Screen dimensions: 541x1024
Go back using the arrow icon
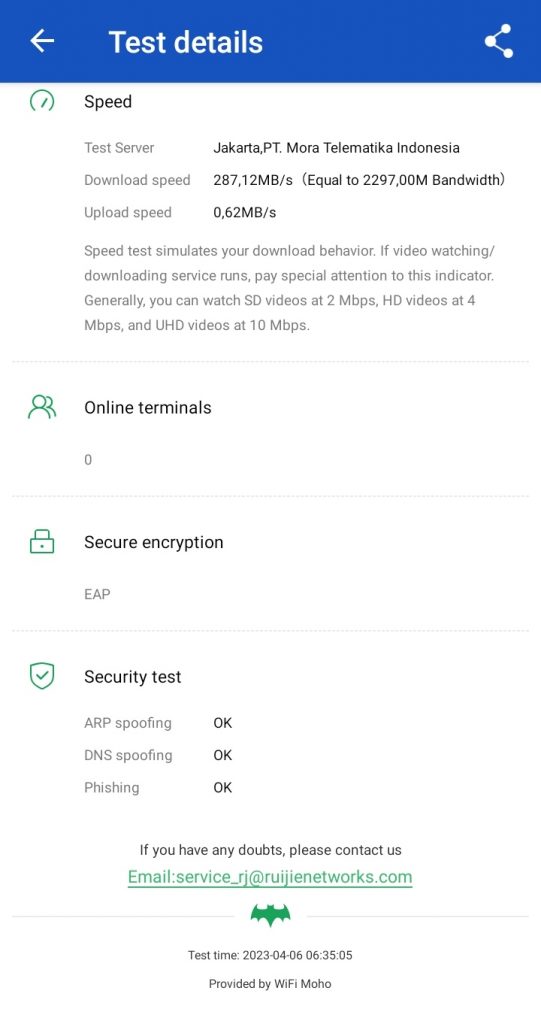coord(42,41)
